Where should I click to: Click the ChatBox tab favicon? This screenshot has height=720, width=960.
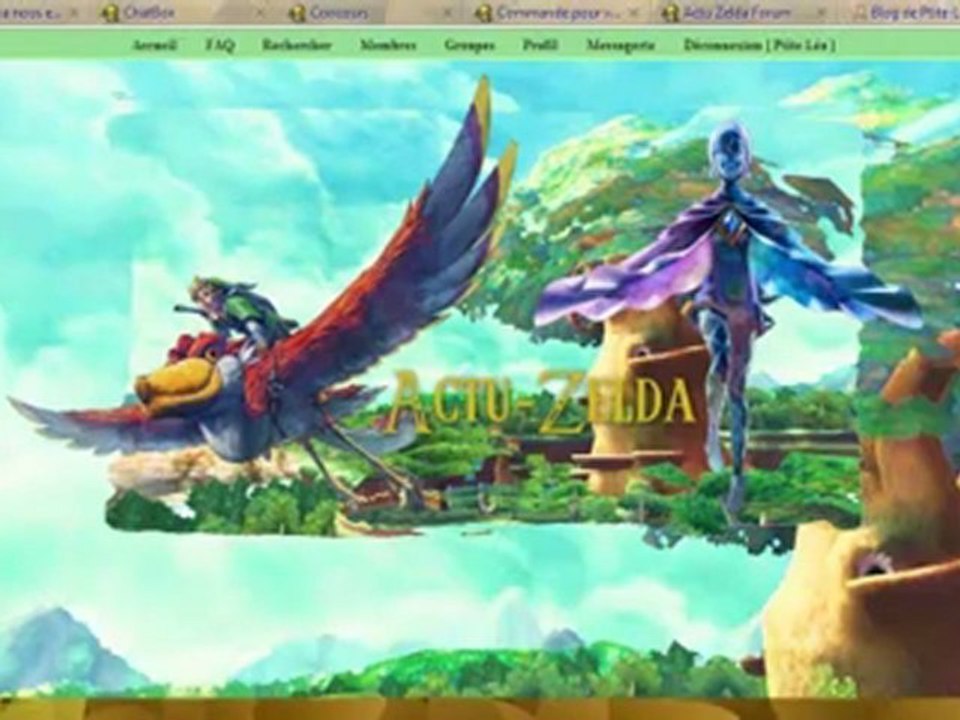[110, 13]
